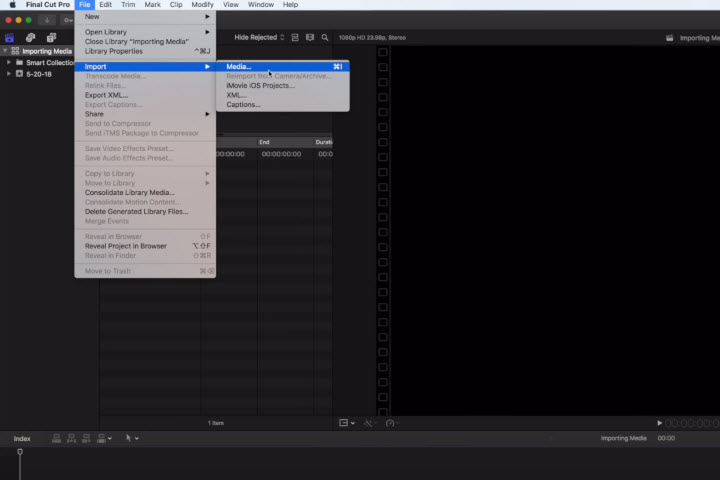Viewport: 720px width, 480px height.
Task: Select Delete Generated Library Files...
Action: click(136, 212)
